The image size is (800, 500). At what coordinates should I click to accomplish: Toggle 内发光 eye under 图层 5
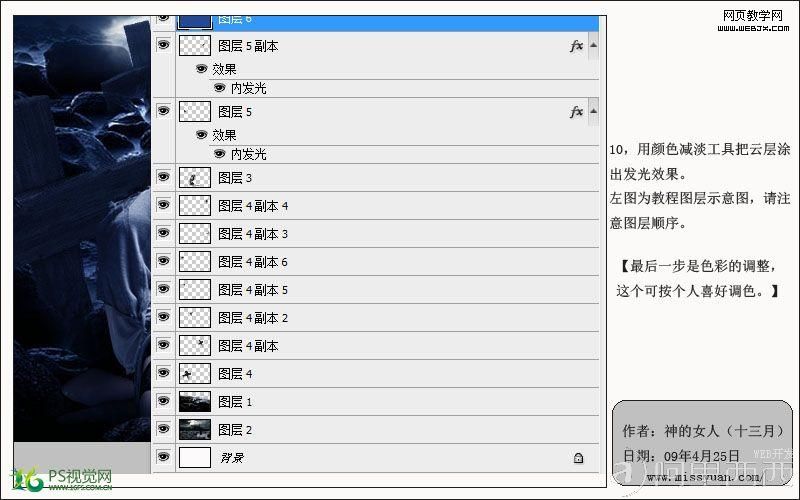tap(219, 154)
